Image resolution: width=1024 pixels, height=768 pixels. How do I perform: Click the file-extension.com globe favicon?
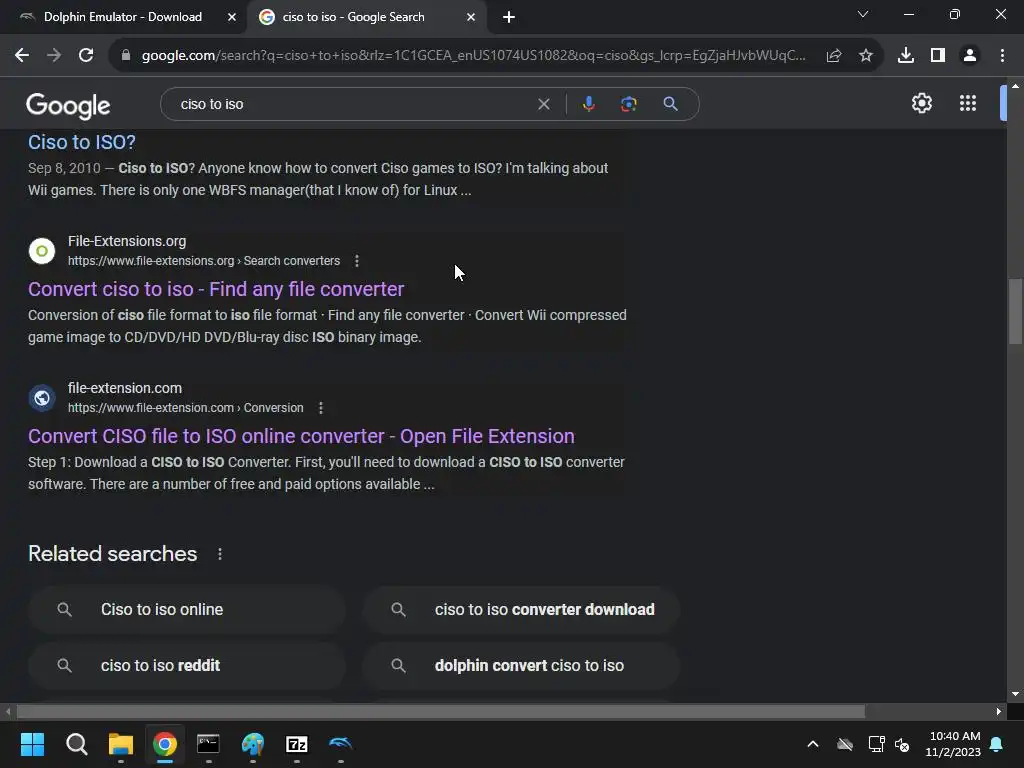pos(42,398)
